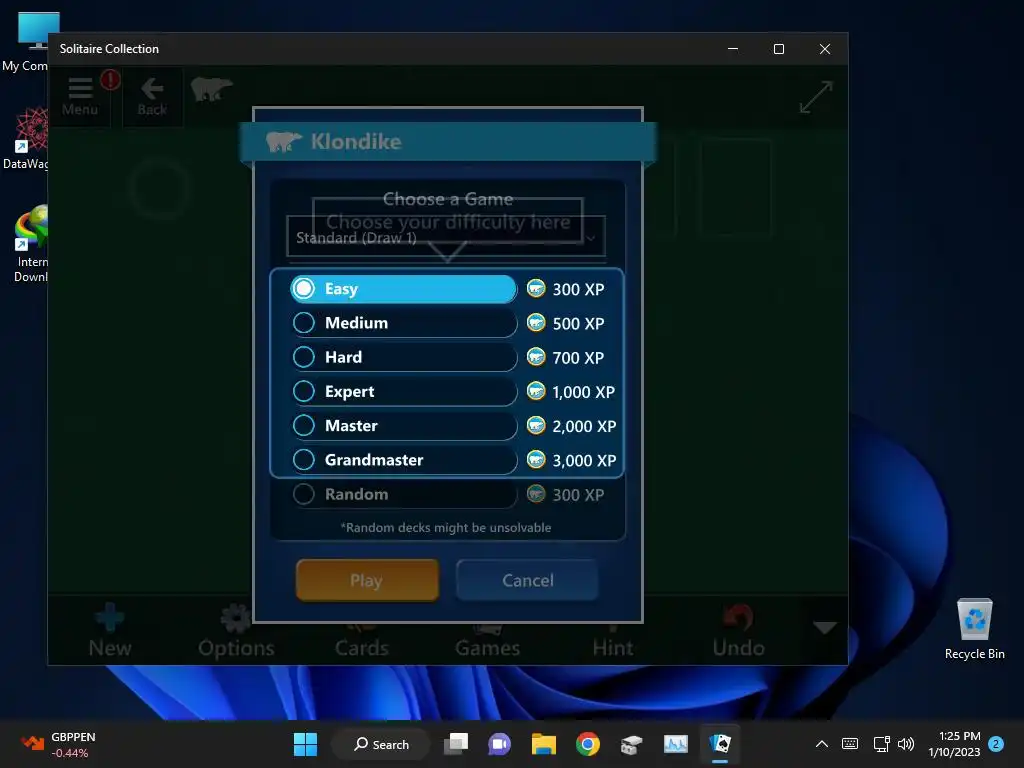Select Hard difficulty radio button

click(304, 357)
